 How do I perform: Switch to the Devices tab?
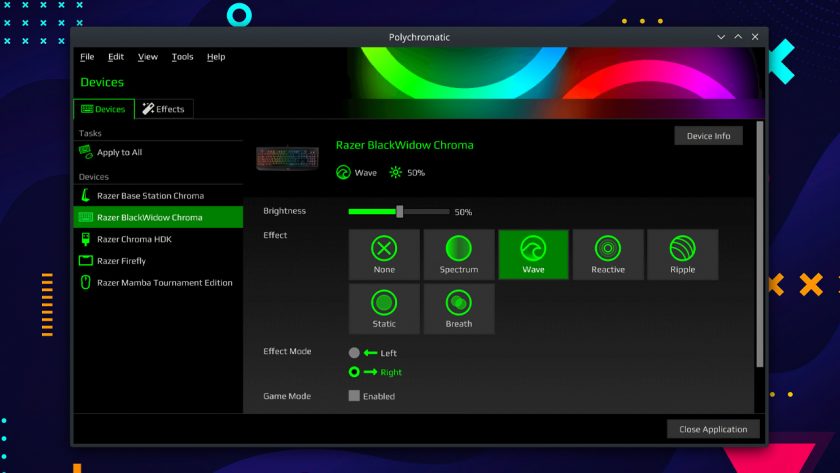coord(104,109)
